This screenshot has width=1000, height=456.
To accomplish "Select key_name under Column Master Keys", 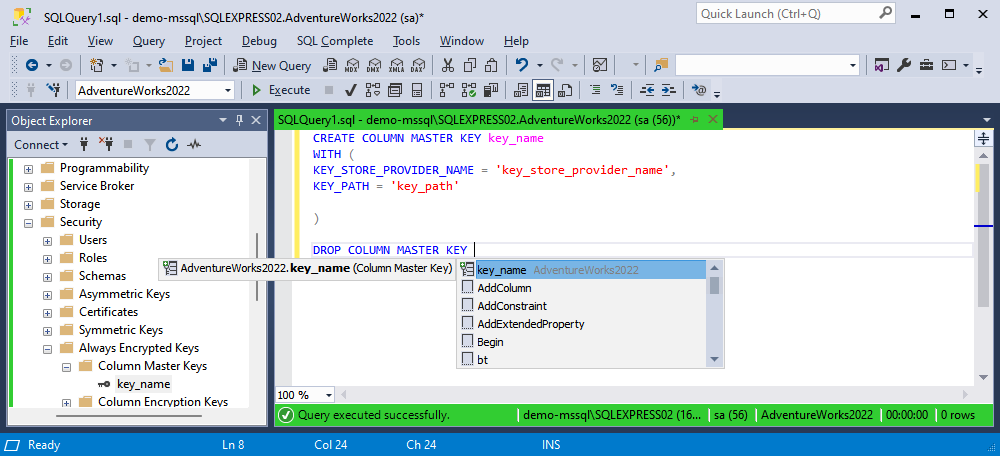I will click(x=143, y=384).
